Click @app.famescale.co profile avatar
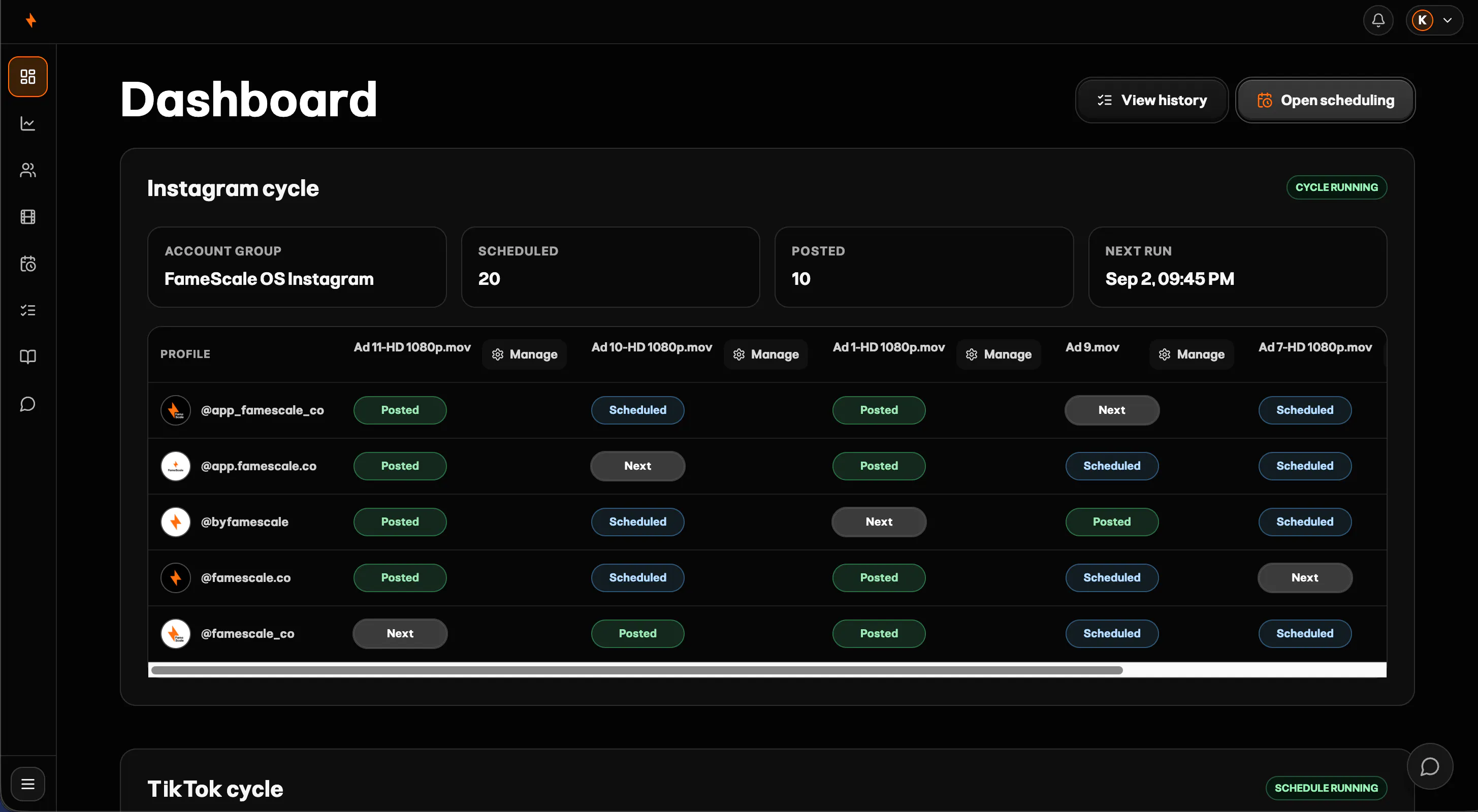 tap(176, 466)
